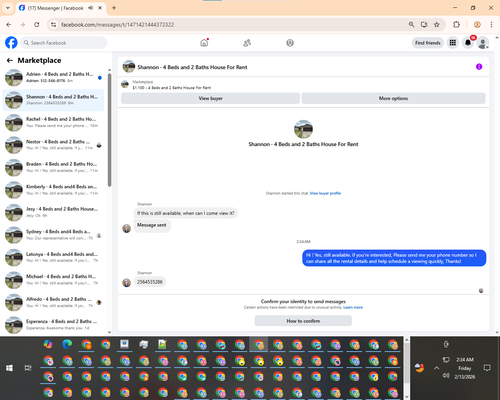The width and height of the screenshot is (500, 400).
Task: Open the Facebook menu grid icon
Action: (x=453, y=43)
